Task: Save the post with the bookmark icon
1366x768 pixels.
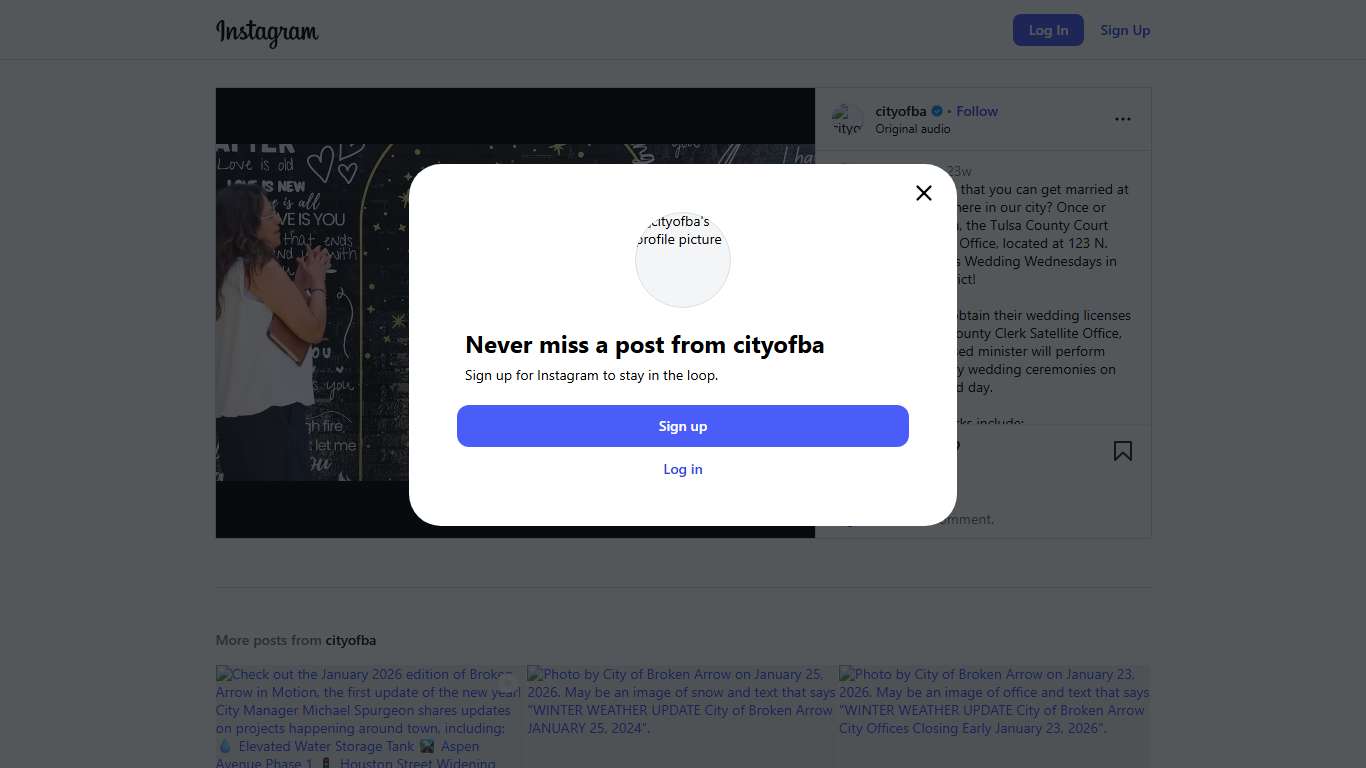Action: [1123, 451]
